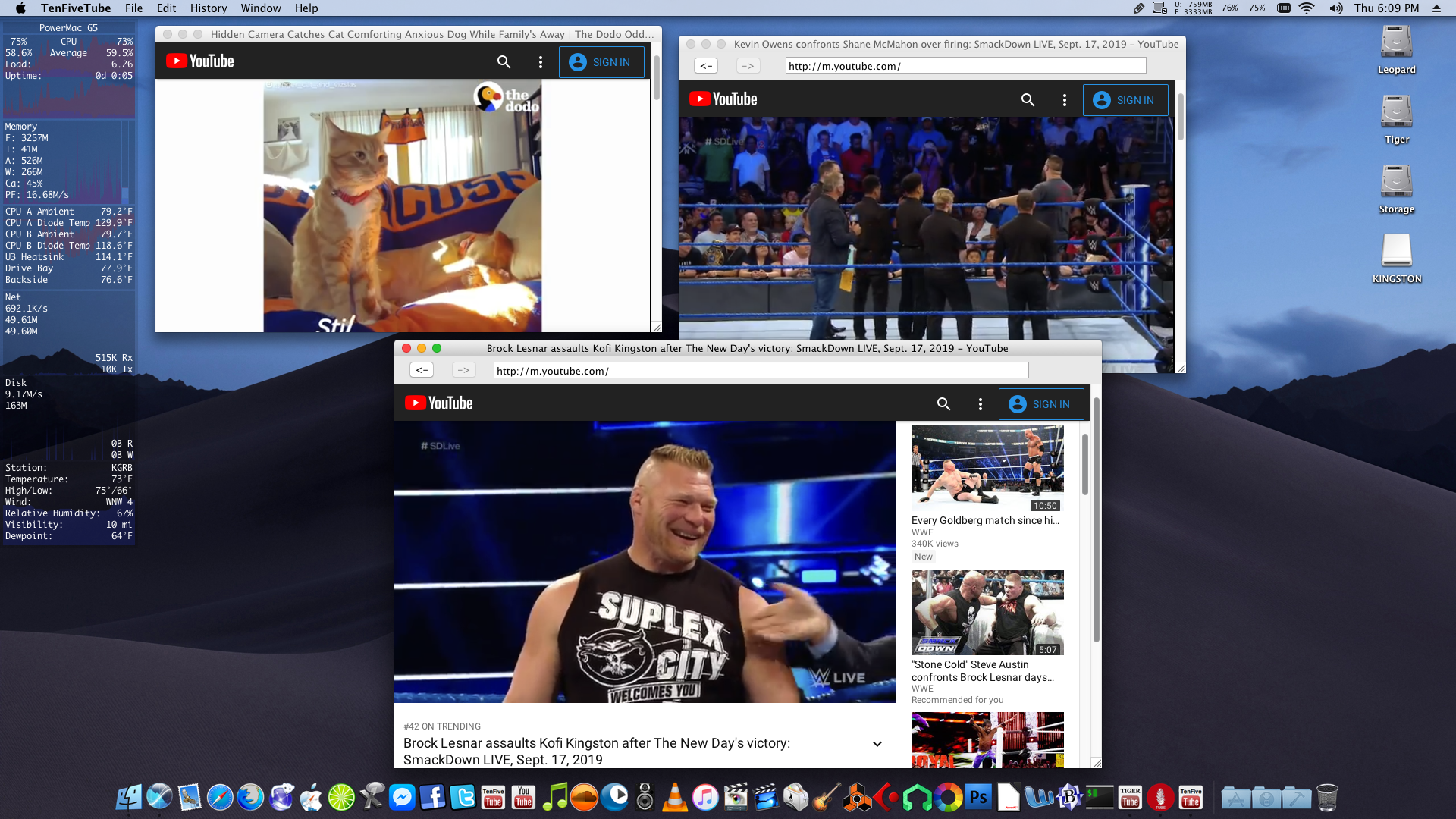
Task: Open the Trash in the dock
Action: [1326, 797]
